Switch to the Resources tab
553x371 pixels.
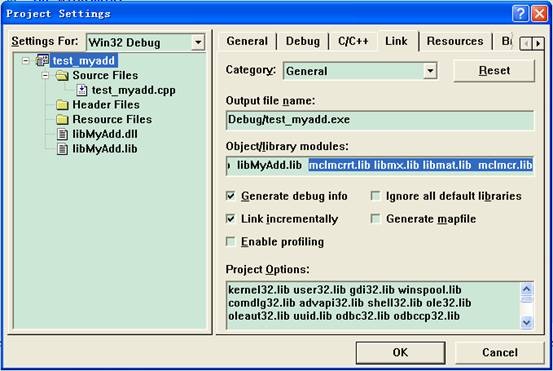pyautogui.click(x=455, y=41)
